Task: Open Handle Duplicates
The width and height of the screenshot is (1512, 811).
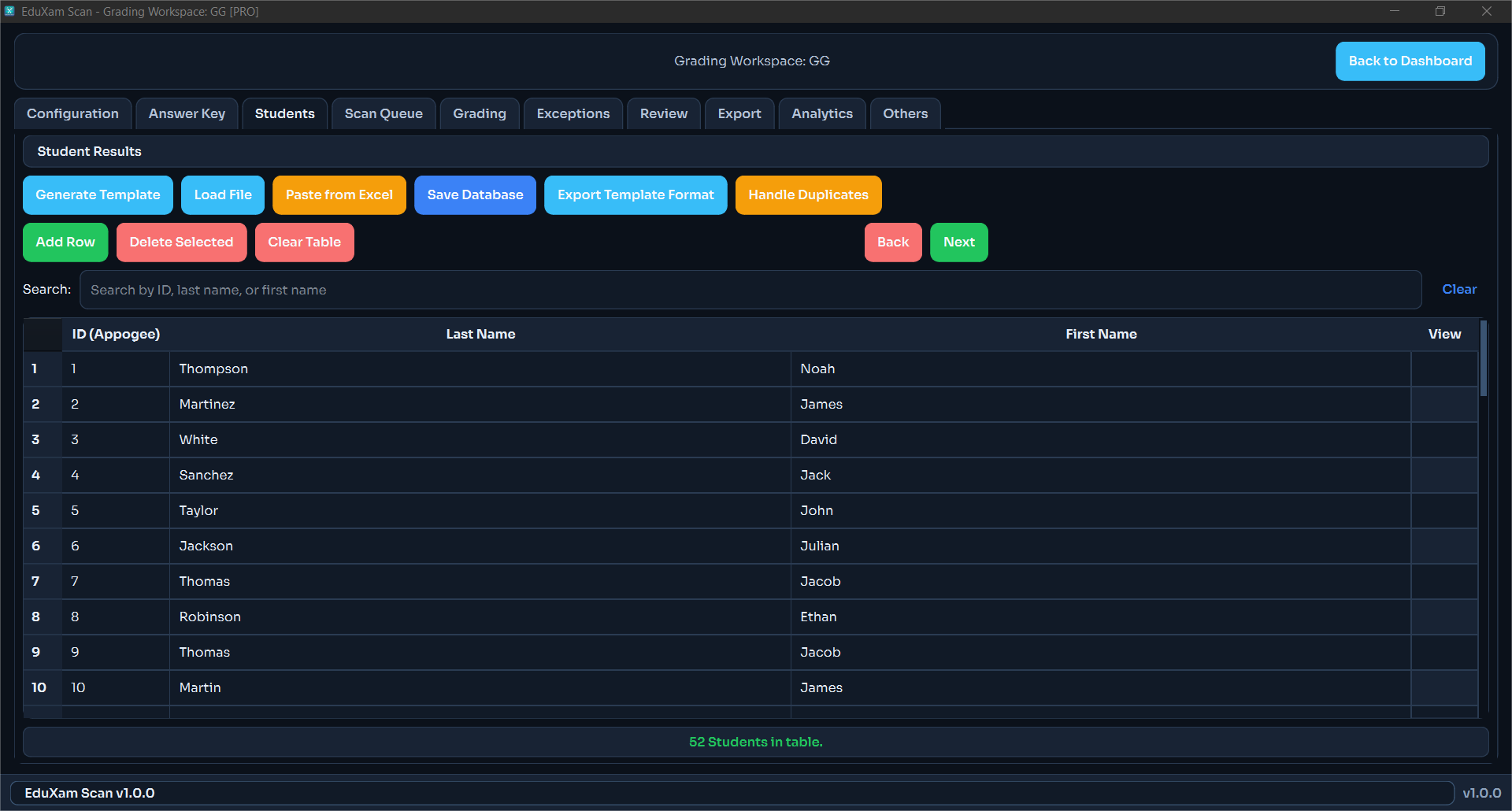Action: point(808,195)
